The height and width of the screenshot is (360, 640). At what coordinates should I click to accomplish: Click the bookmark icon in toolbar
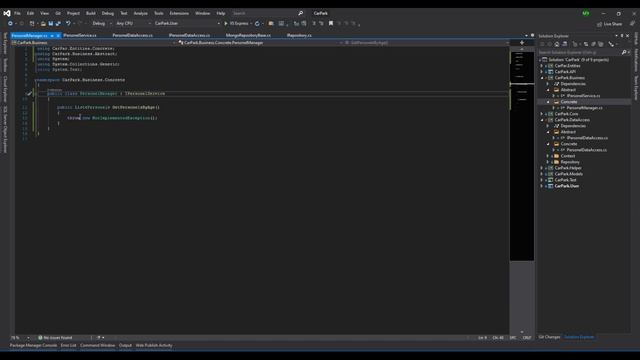(331, 24)
